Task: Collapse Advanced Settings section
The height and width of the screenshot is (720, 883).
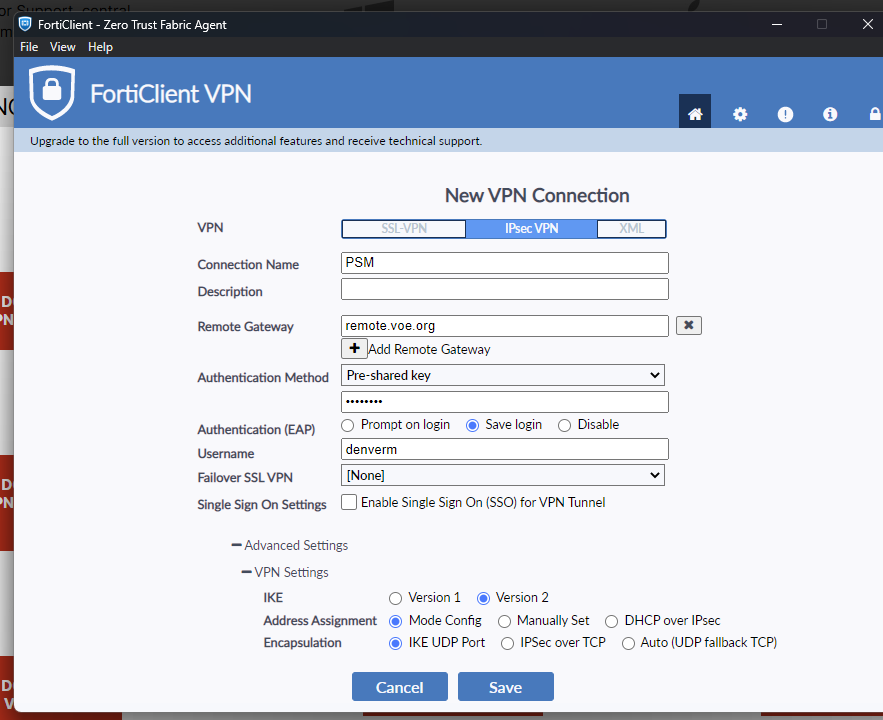Action: pyautogui.click(x=290, y=545)
